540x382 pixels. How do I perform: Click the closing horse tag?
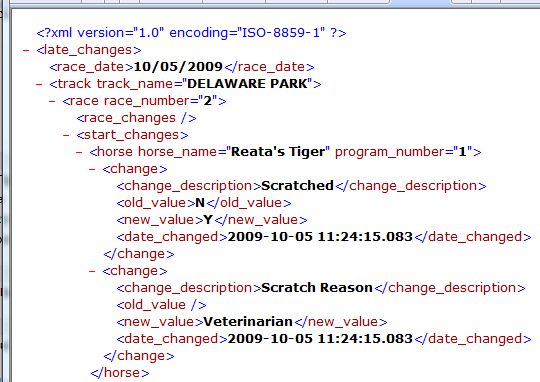[x=120, y=373]
